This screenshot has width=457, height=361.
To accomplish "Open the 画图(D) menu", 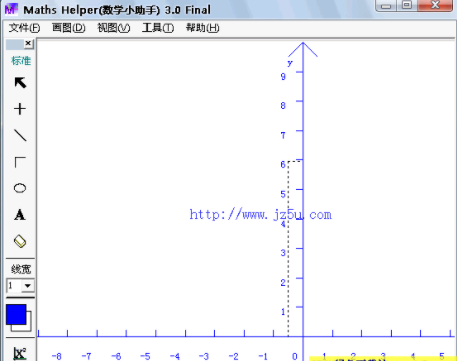I will (69, 28).
